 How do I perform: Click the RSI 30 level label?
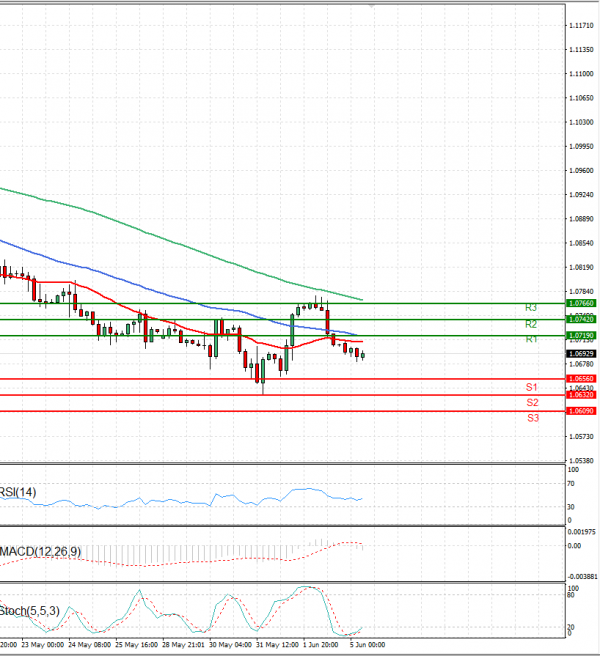[571, 507]
